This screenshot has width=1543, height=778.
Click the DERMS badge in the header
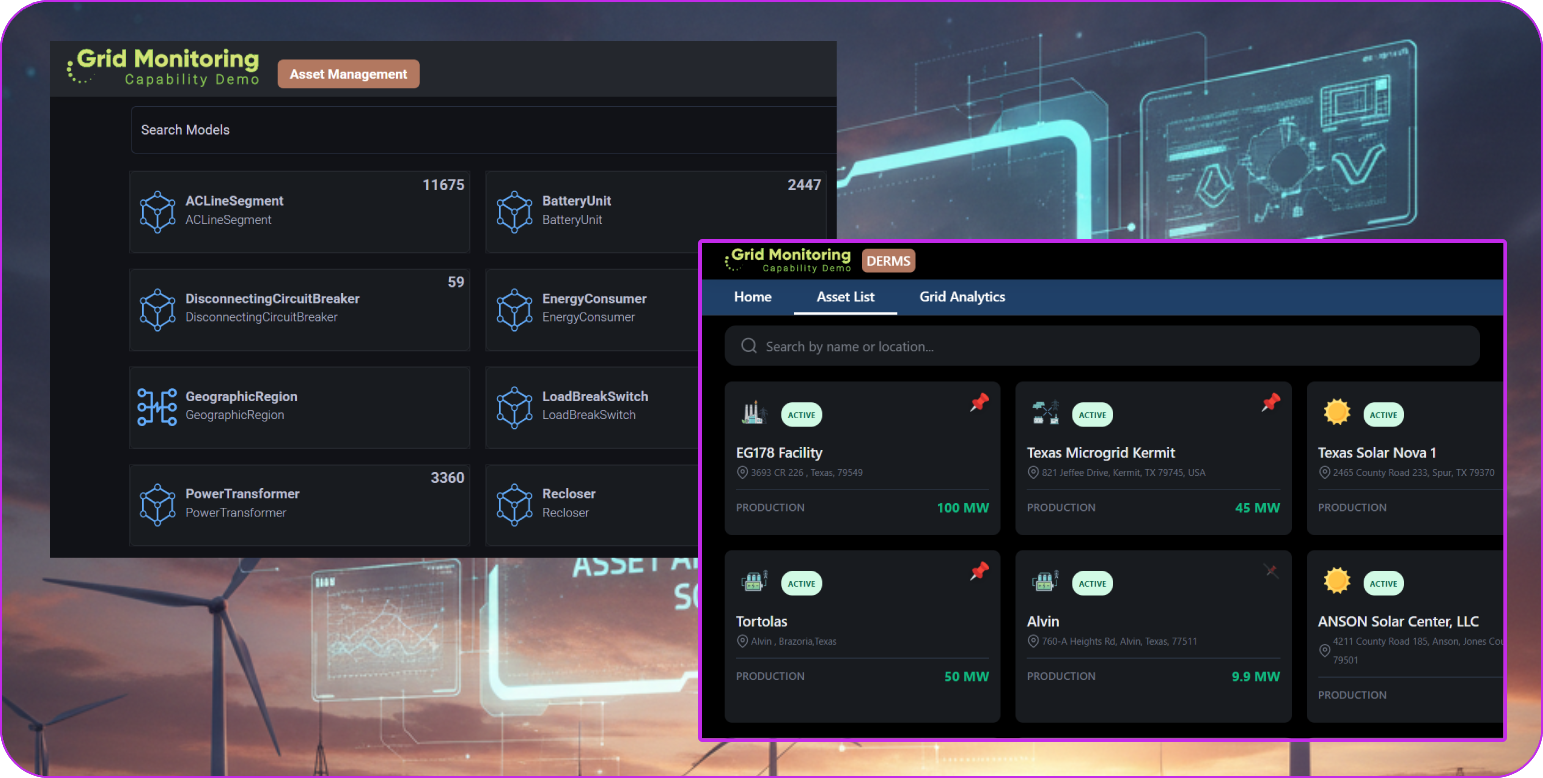pyautogui.click(x=888, y=261)
